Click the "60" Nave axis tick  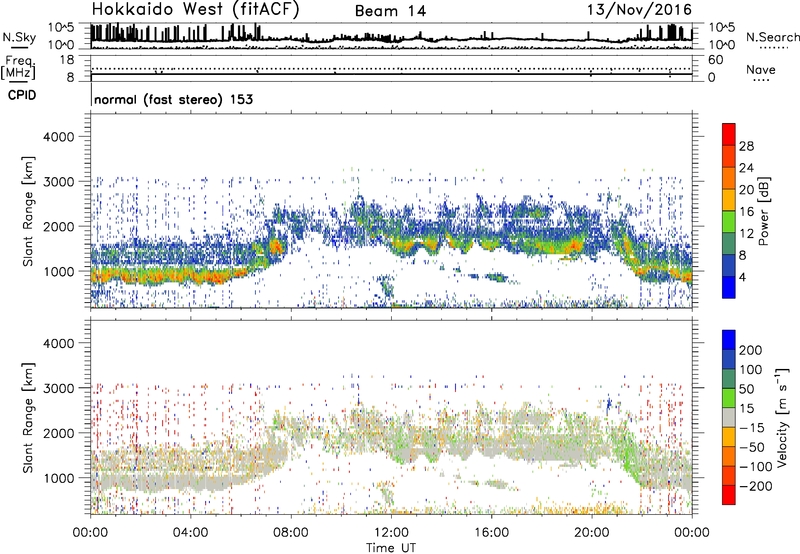click(715, 60)
